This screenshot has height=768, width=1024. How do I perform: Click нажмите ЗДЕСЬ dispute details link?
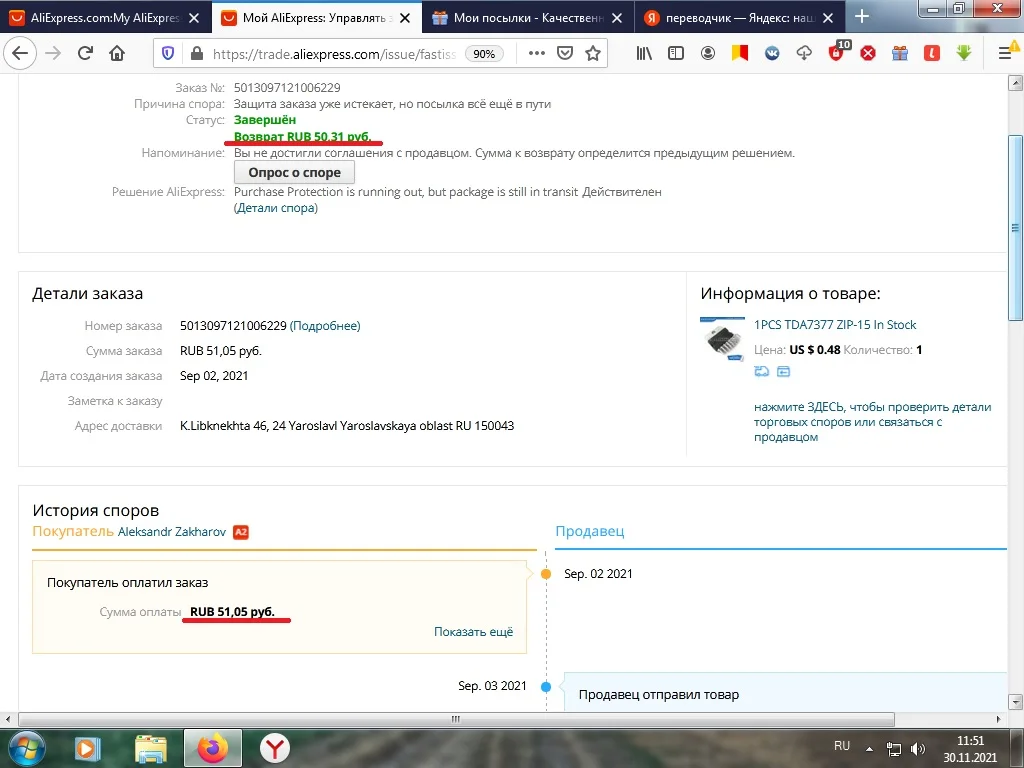click(872, 422)
